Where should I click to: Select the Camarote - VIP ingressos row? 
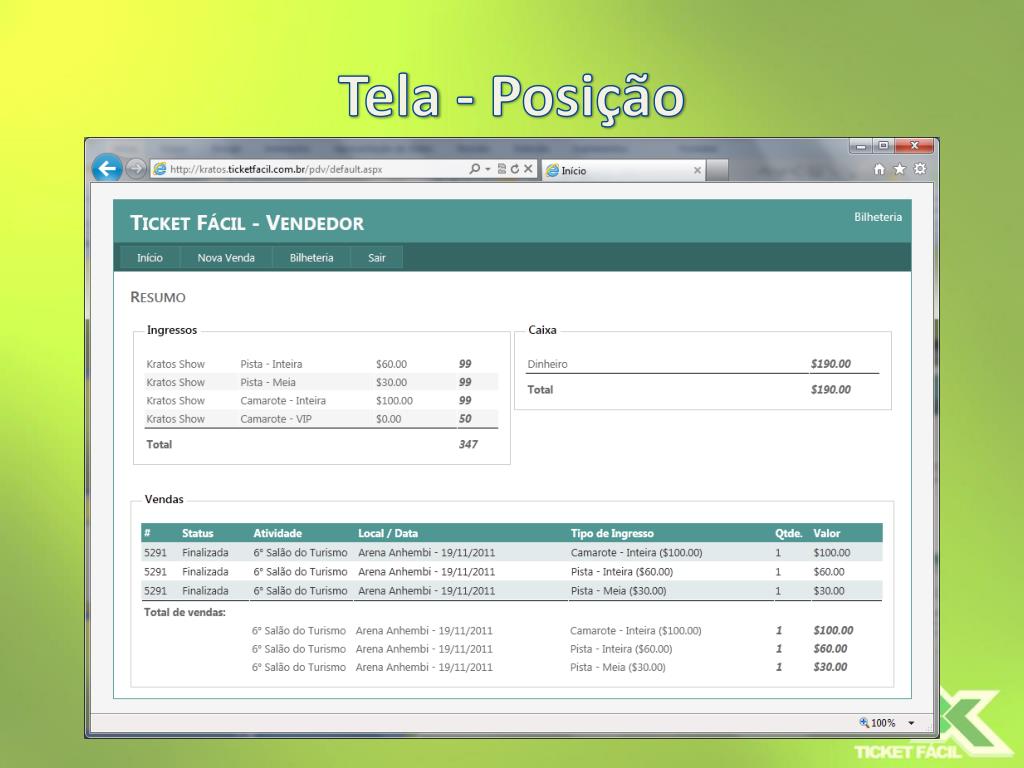pos(321,419)
